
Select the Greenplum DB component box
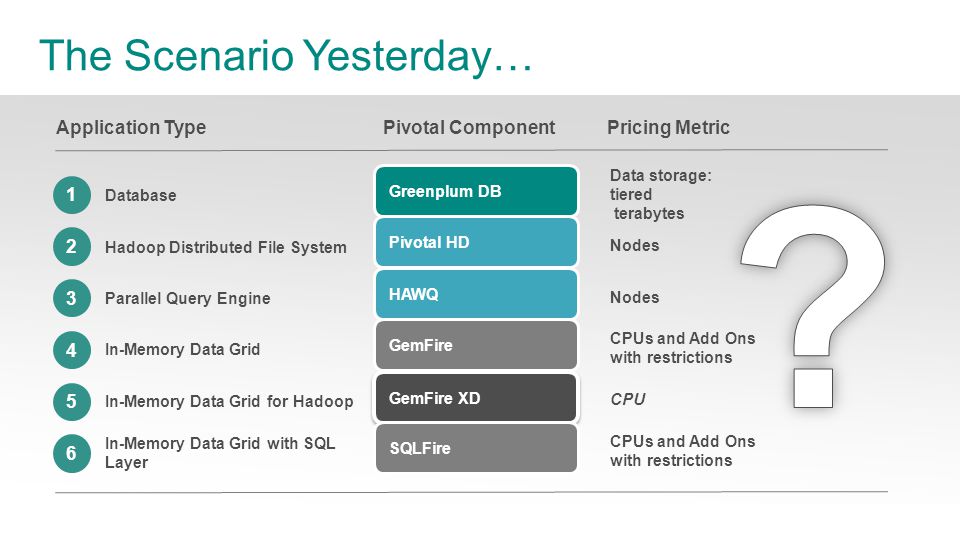[476, 191]
